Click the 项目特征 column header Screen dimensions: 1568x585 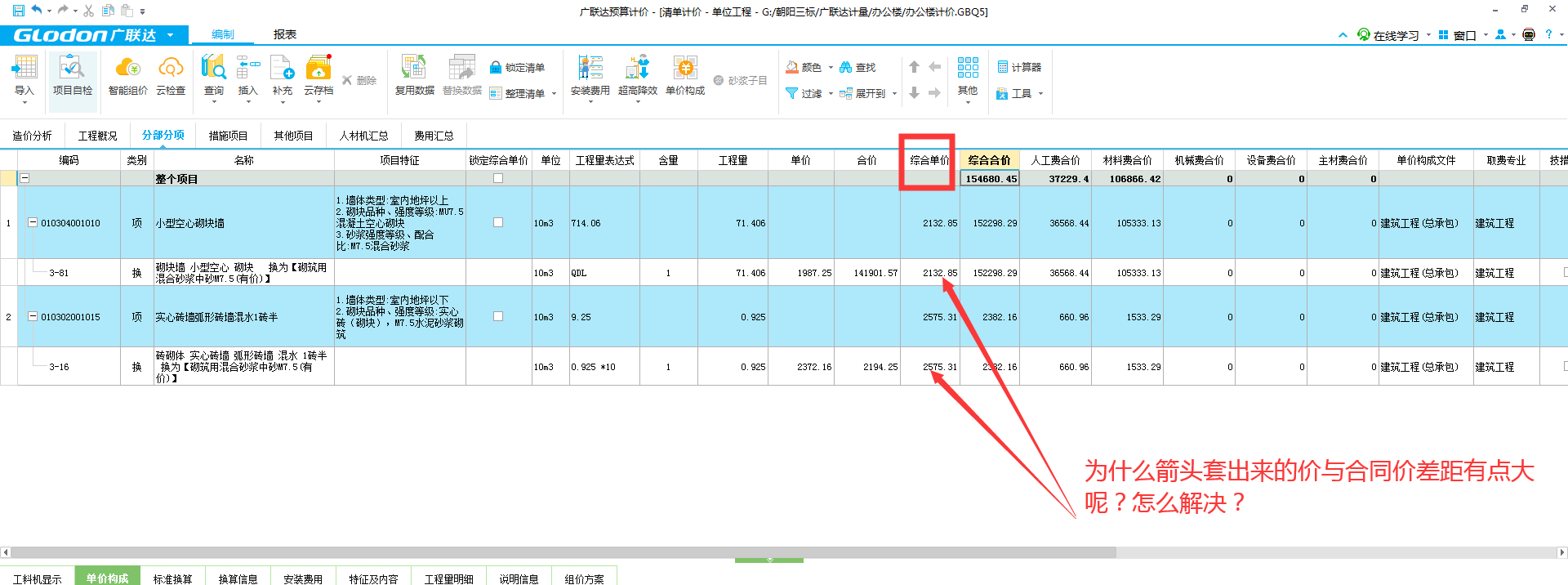click(399, 160)
